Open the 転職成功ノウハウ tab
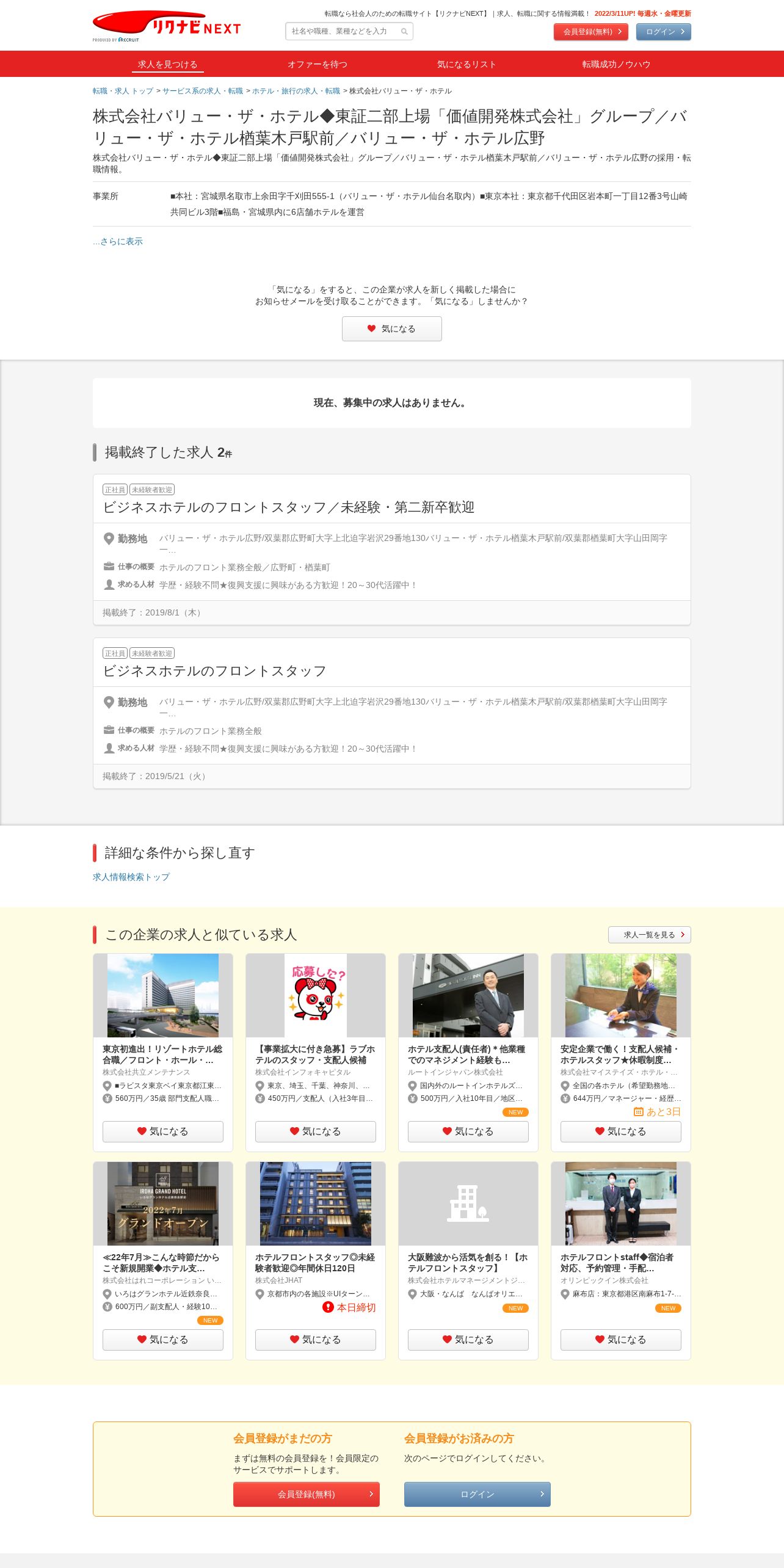The width and height of the screenshot is (784, 1568). [616, 64]
